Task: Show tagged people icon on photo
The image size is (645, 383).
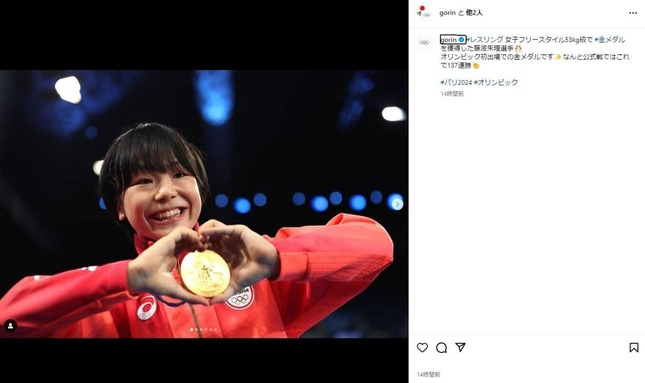Action: point(10,326)
